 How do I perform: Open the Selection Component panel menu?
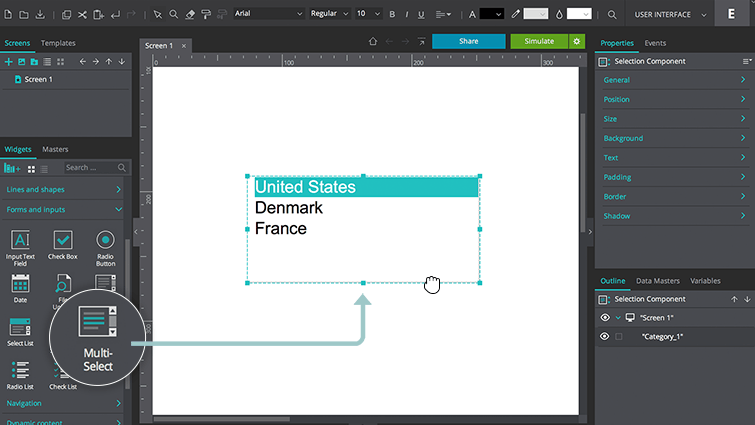747,61
